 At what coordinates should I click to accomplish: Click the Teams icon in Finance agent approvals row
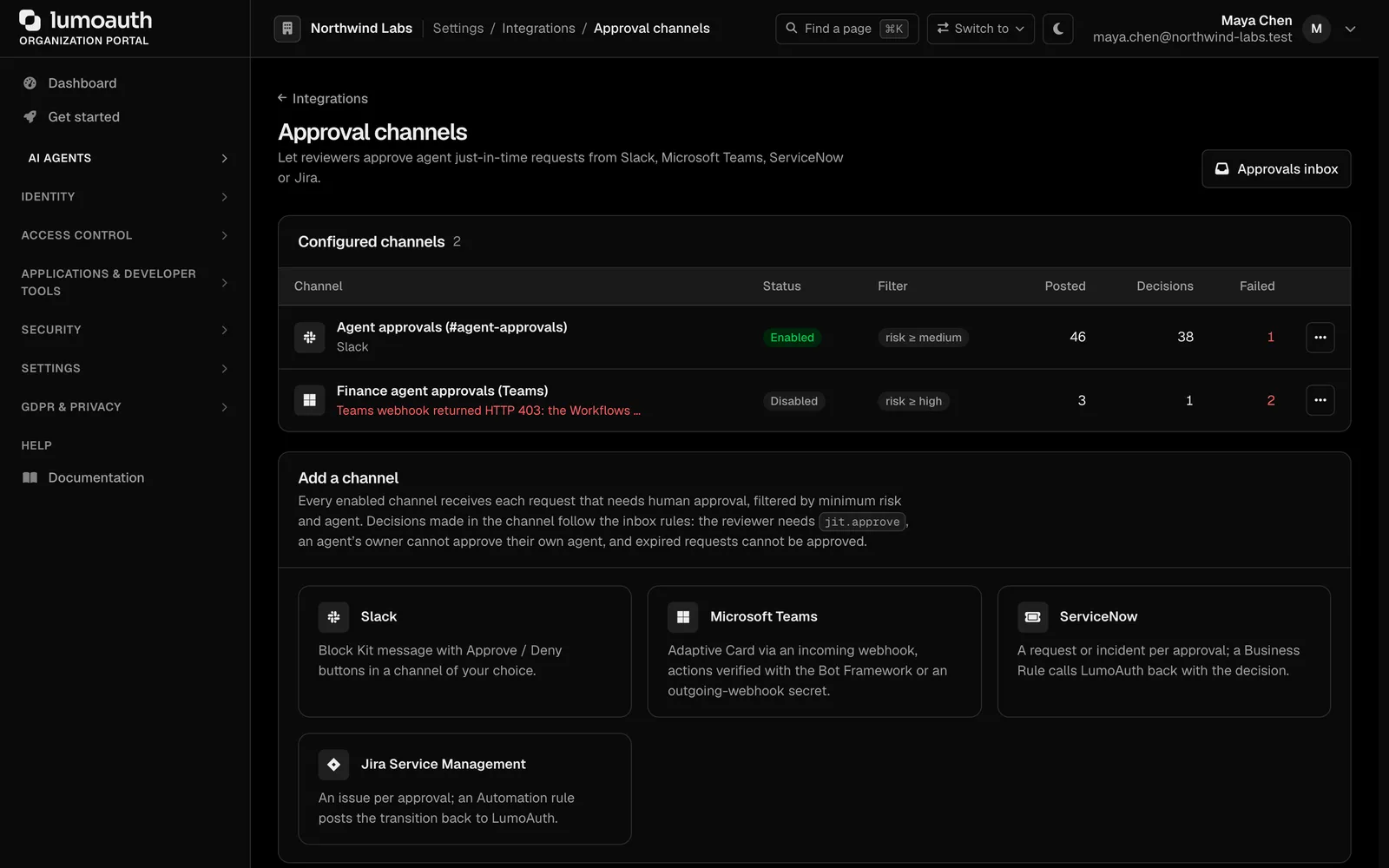309,400
